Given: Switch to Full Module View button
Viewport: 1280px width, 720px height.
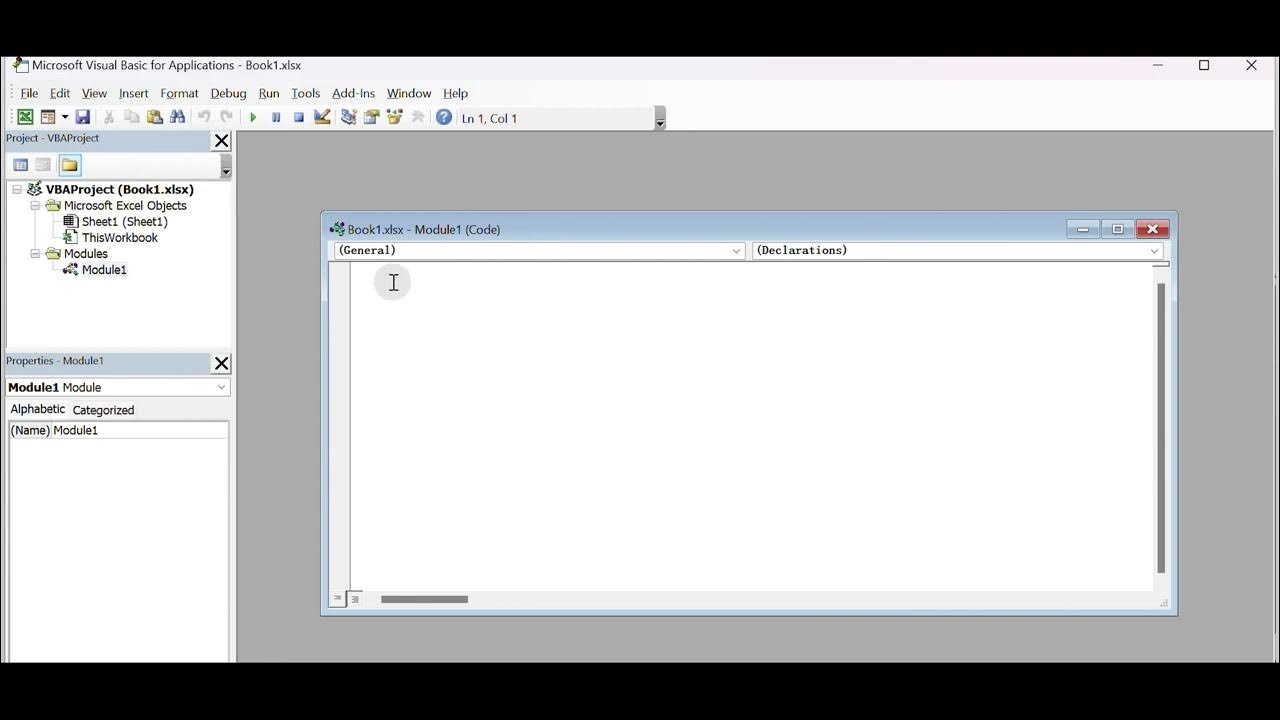Looking at the screenshot, I should coord(355,599).
